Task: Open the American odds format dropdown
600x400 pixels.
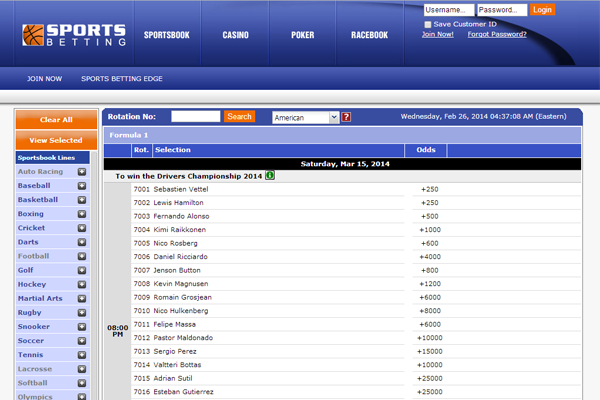Action: tap(305, 118)
